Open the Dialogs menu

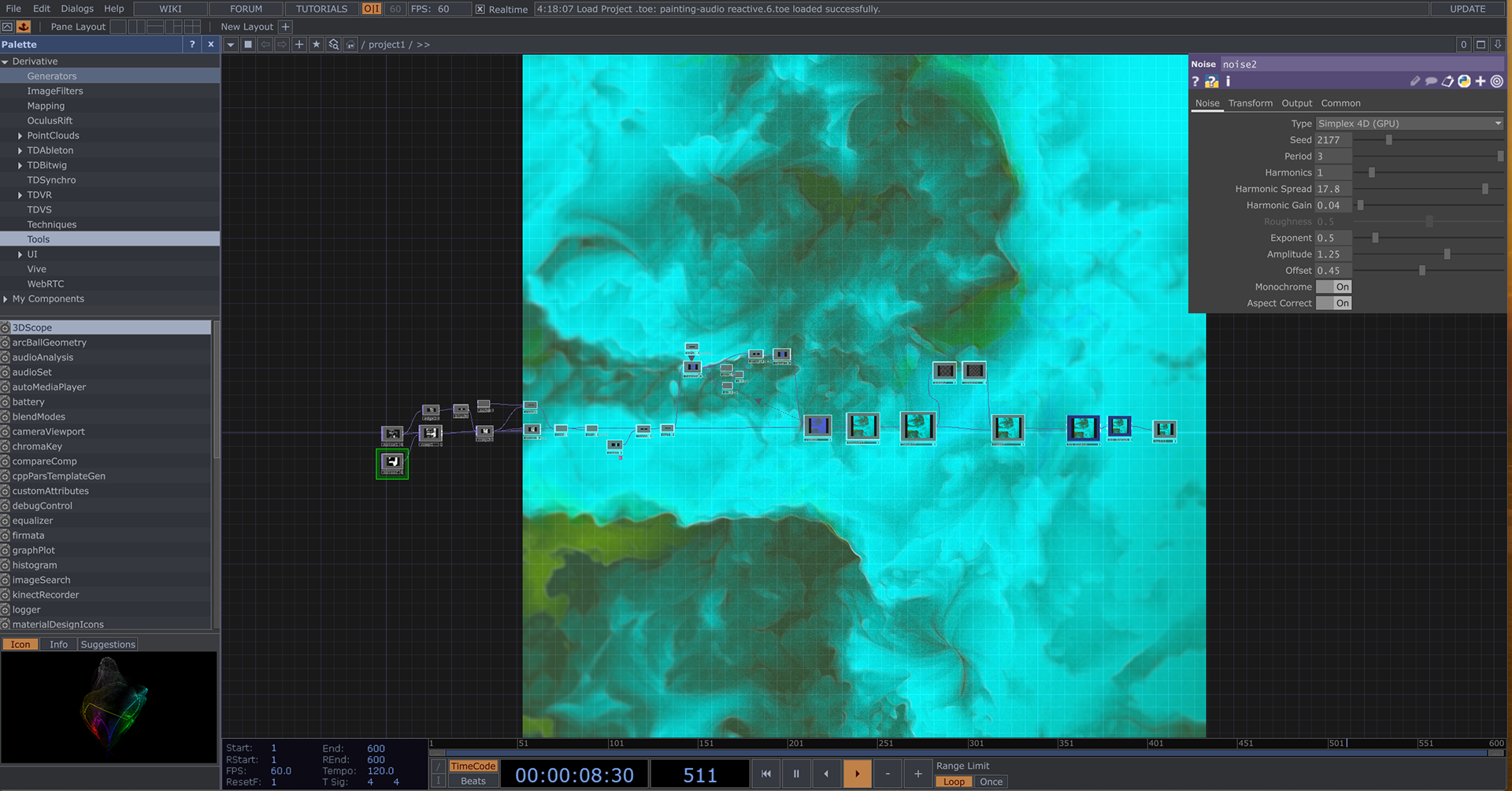pyautogui.click(x=77, y=9)
